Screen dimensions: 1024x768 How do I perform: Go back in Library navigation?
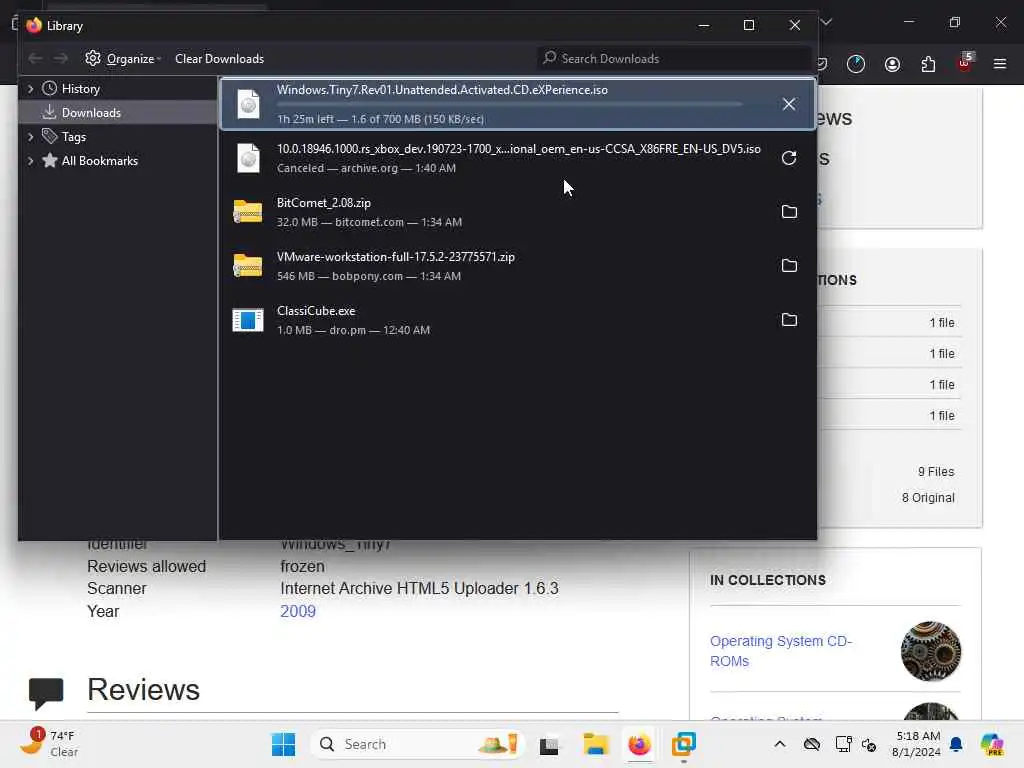coord(35,59)
